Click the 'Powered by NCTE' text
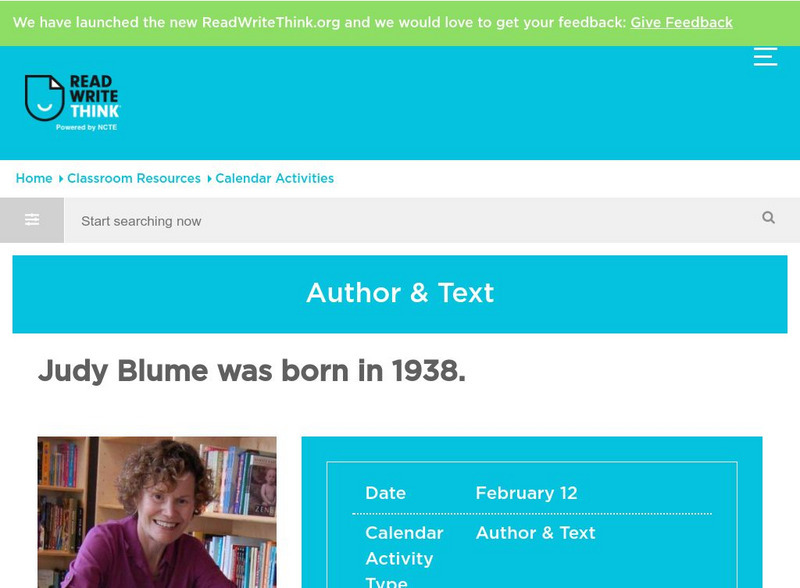The width and height of the screenshot is (800, 588). (x=86, y=128)
